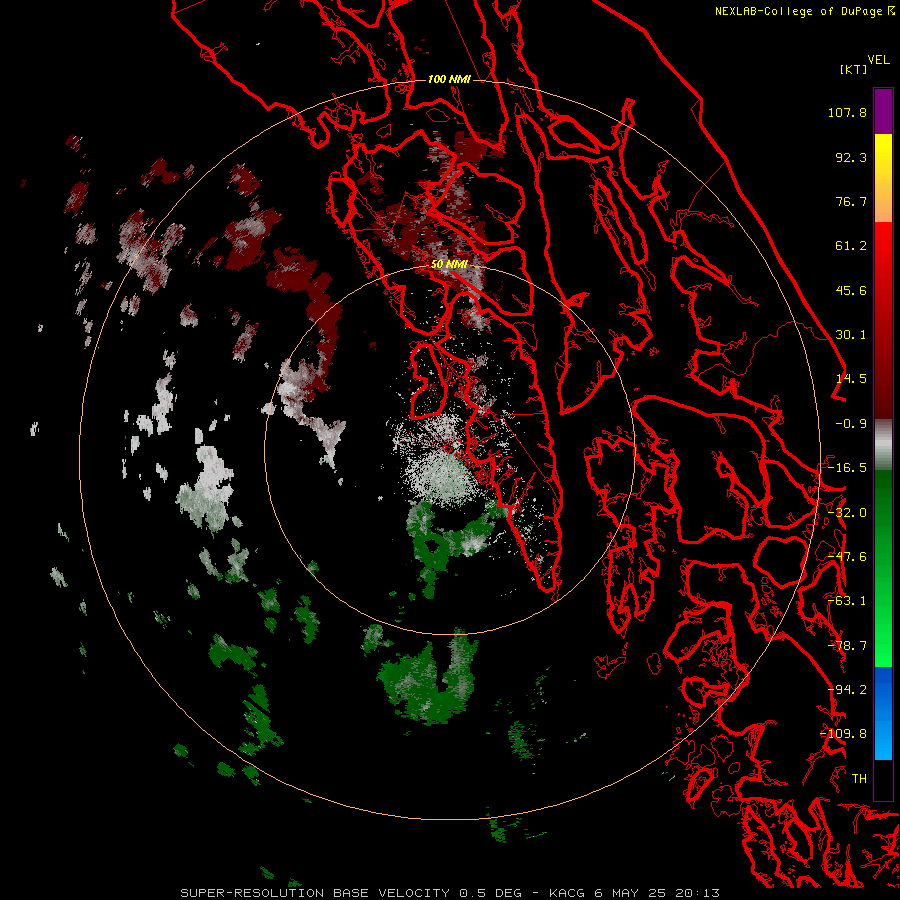Select the -78.7 legend value
The width and height of the screenshot is (900, 900).
pos(847,646)
